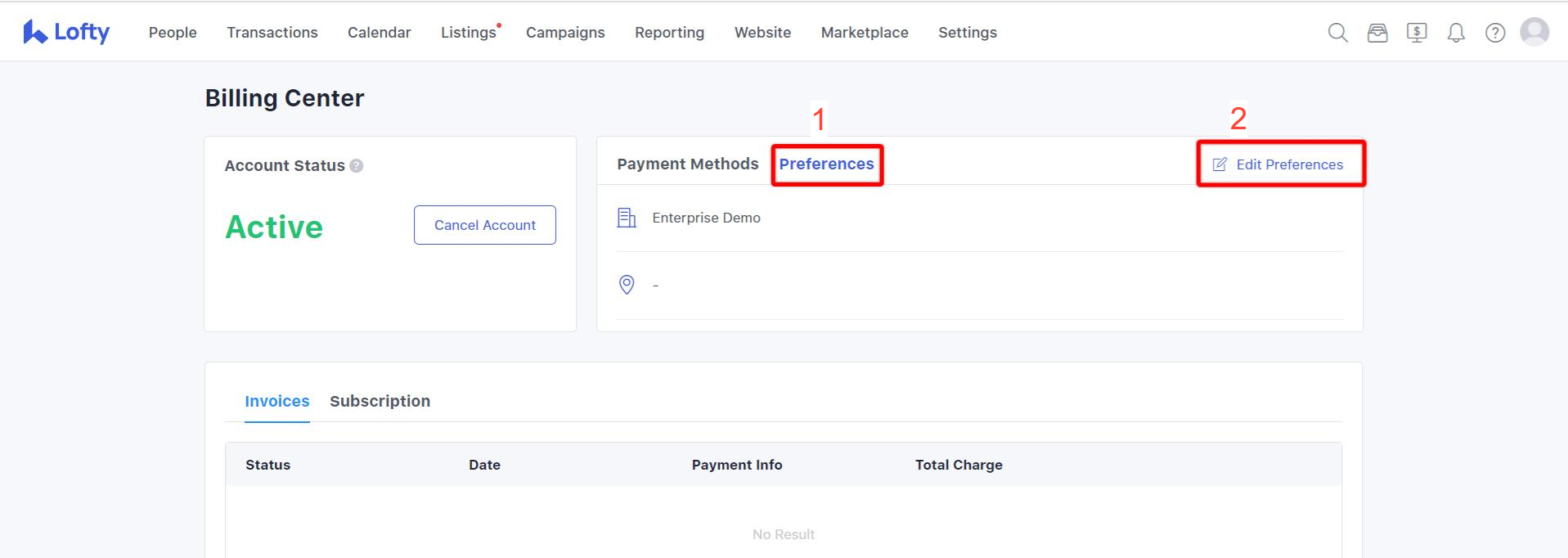Click the Lofty logo

click(66, 32)
